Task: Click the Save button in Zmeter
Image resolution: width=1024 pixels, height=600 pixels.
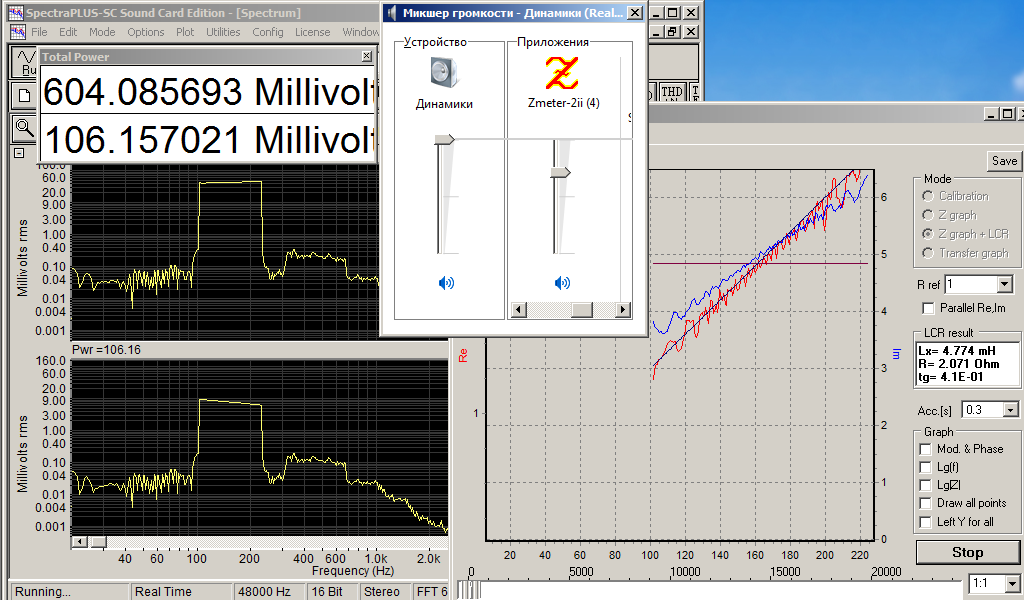Action: (x=1004, y=161)
